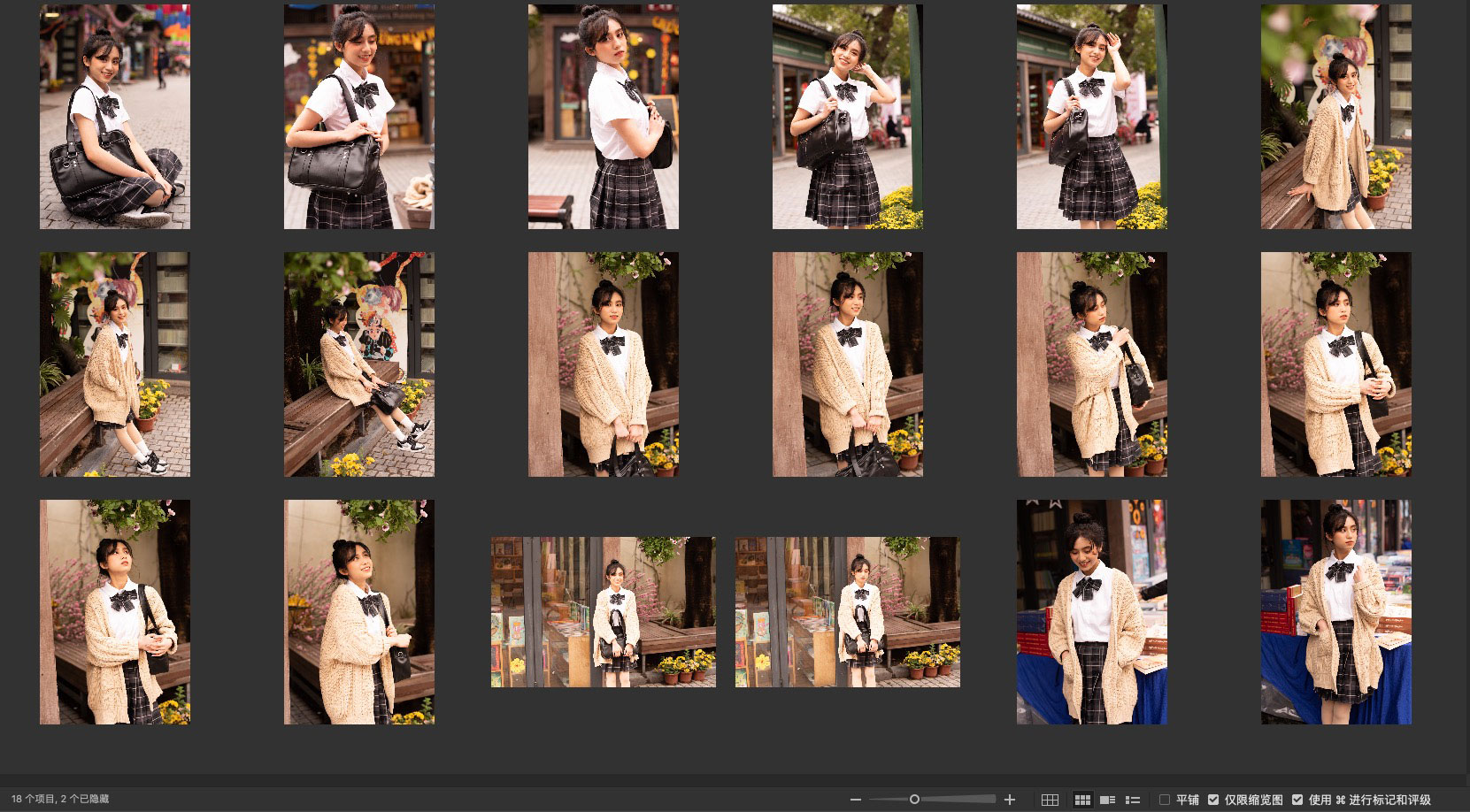Click the item count status text
Viewport: 1470px width, 812px height.
click(x=60, y=799)
